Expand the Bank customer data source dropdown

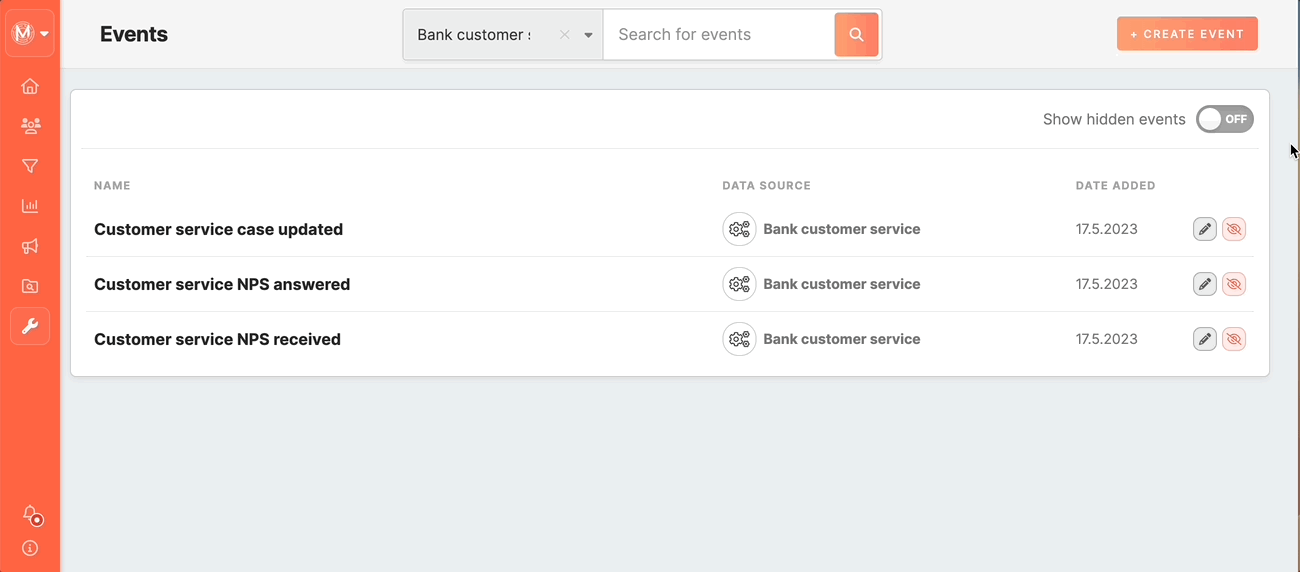589,35
